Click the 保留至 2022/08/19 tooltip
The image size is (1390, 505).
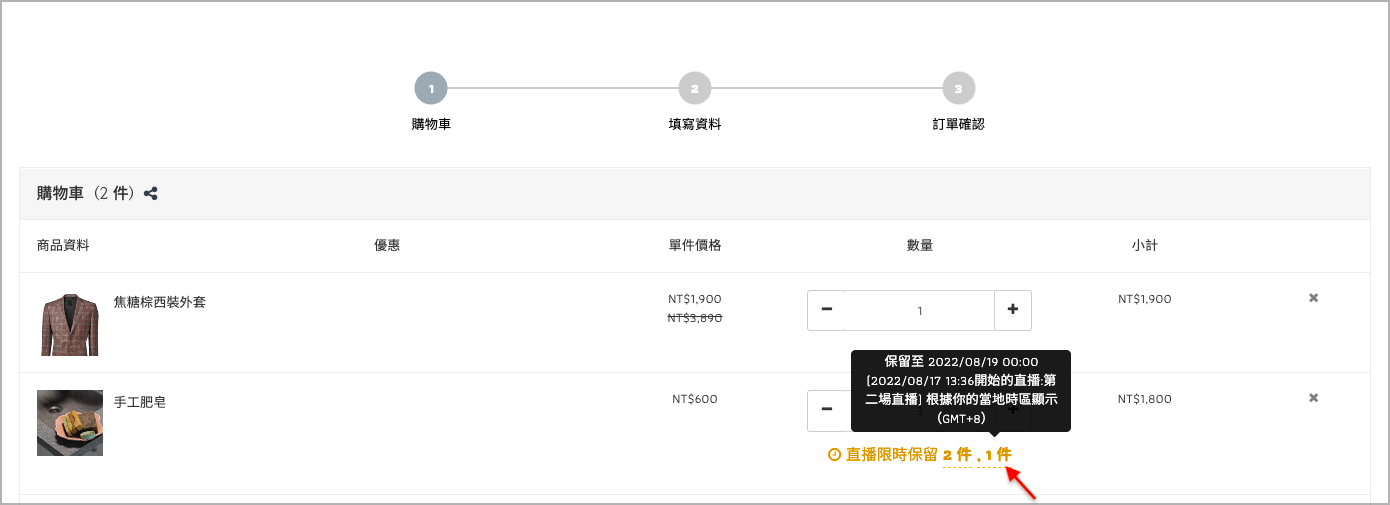pos(961,391)
